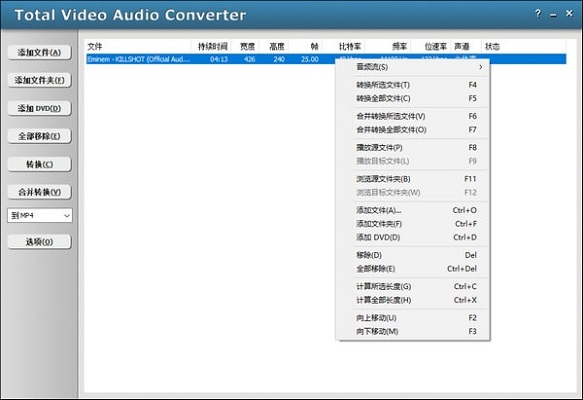Choose 全部移除(E) in context menu
The width and height of the screenshot is (583, 400).
pyautogui.click(x=413, y=268)
